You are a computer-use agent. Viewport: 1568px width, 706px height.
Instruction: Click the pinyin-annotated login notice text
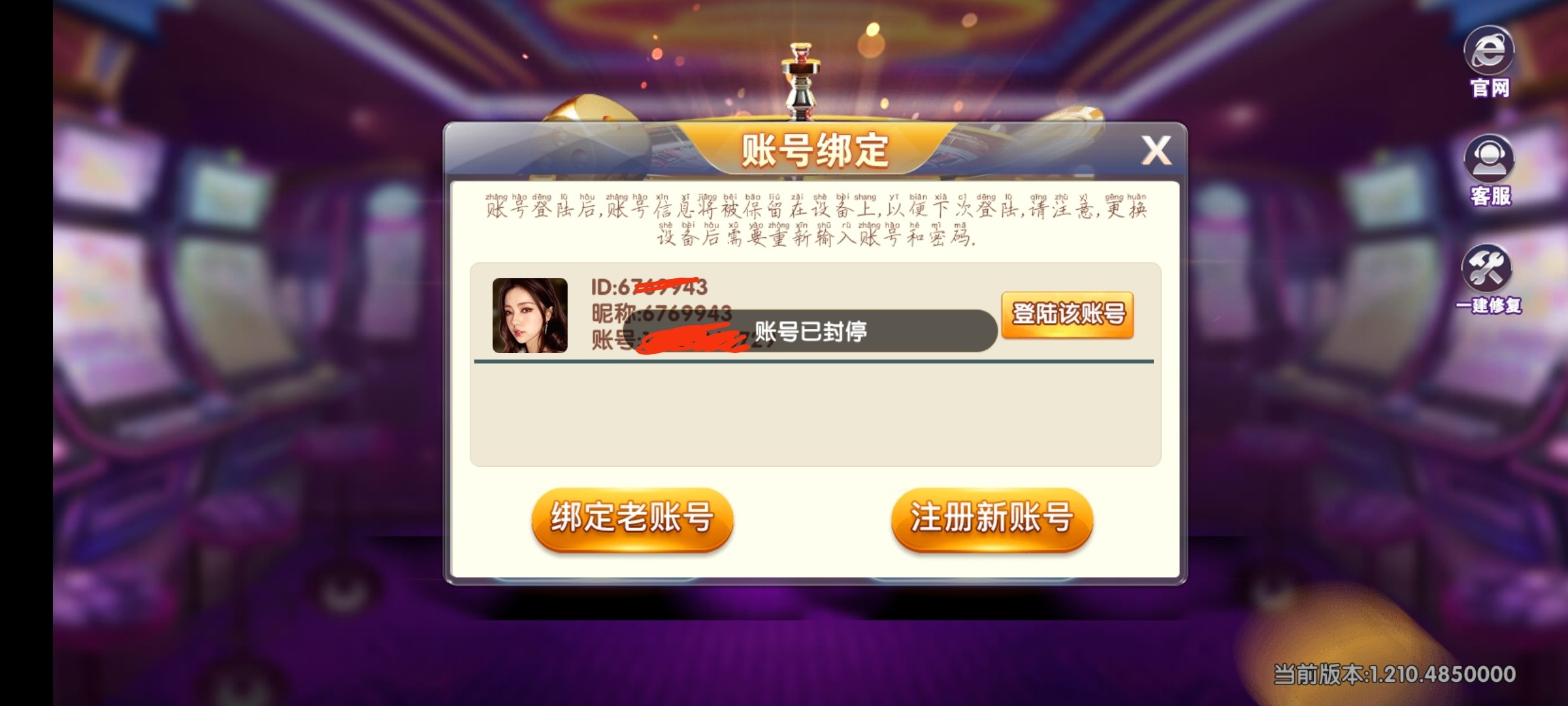point(815,220)
